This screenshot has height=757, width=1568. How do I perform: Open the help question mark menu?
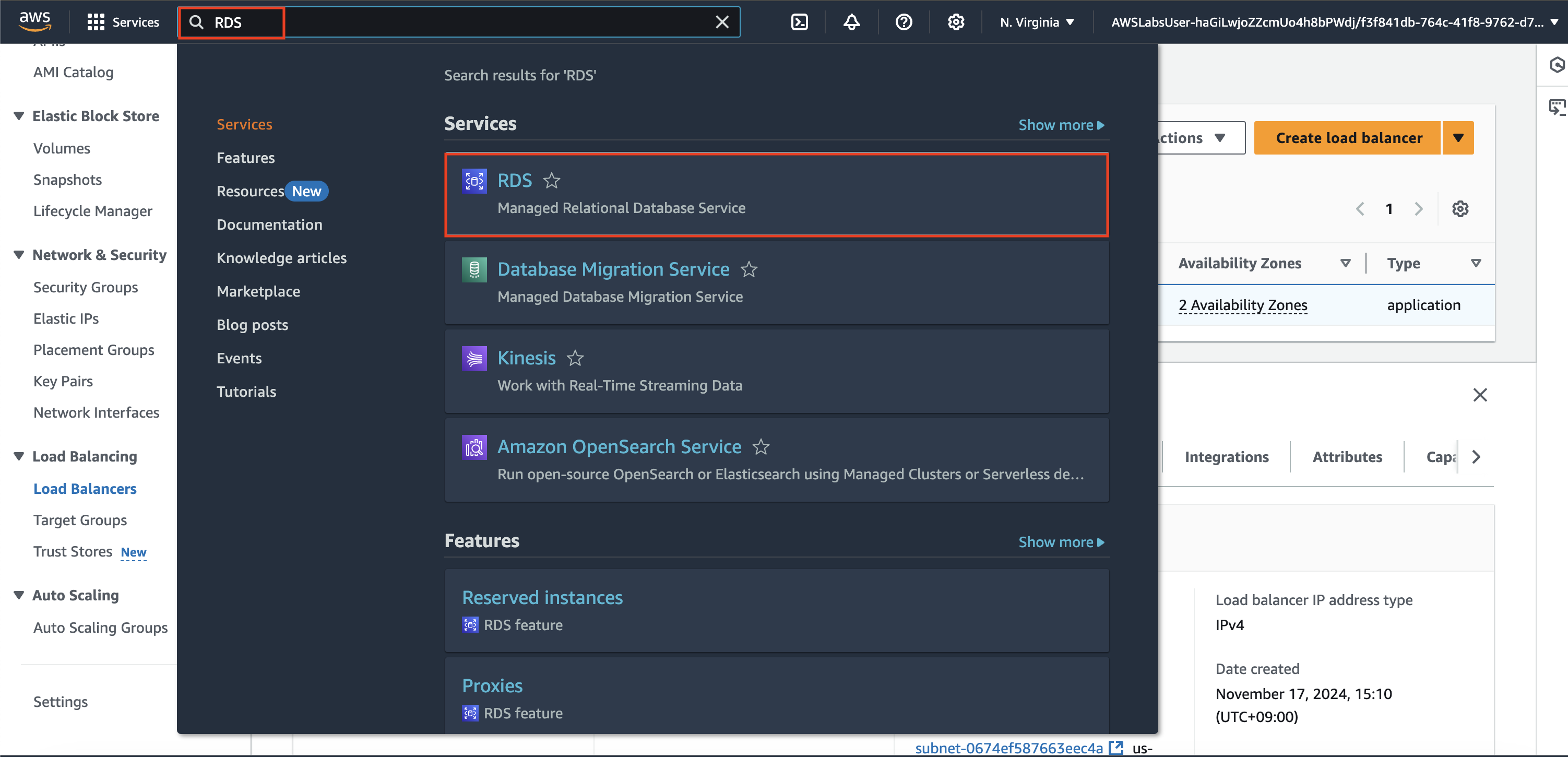tap(904, 22)
